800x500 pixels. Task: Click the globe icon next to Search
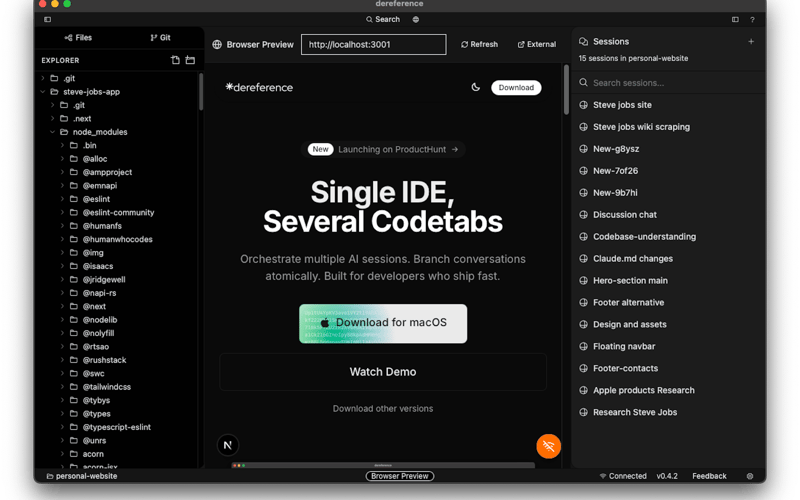pos(416,19)
